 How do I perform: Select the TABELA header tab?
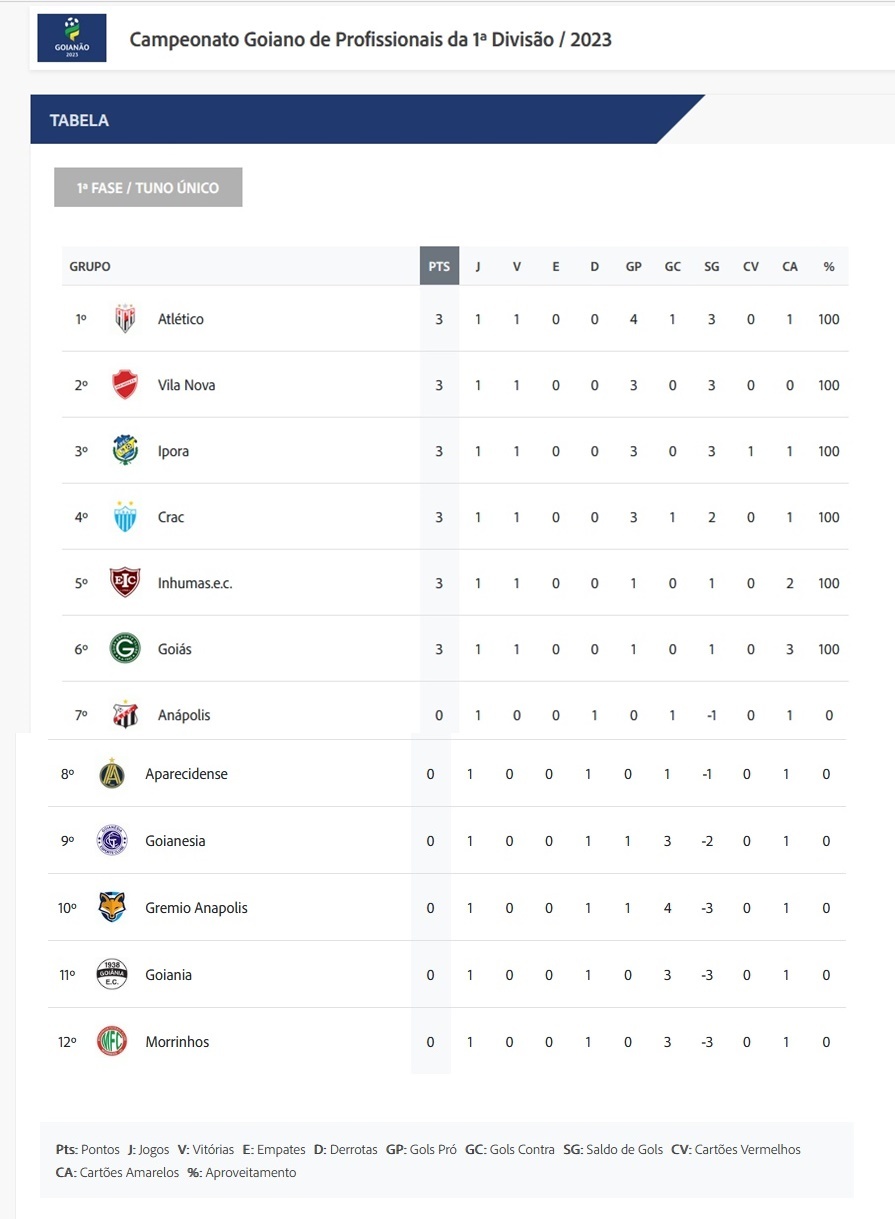point(80,120)
